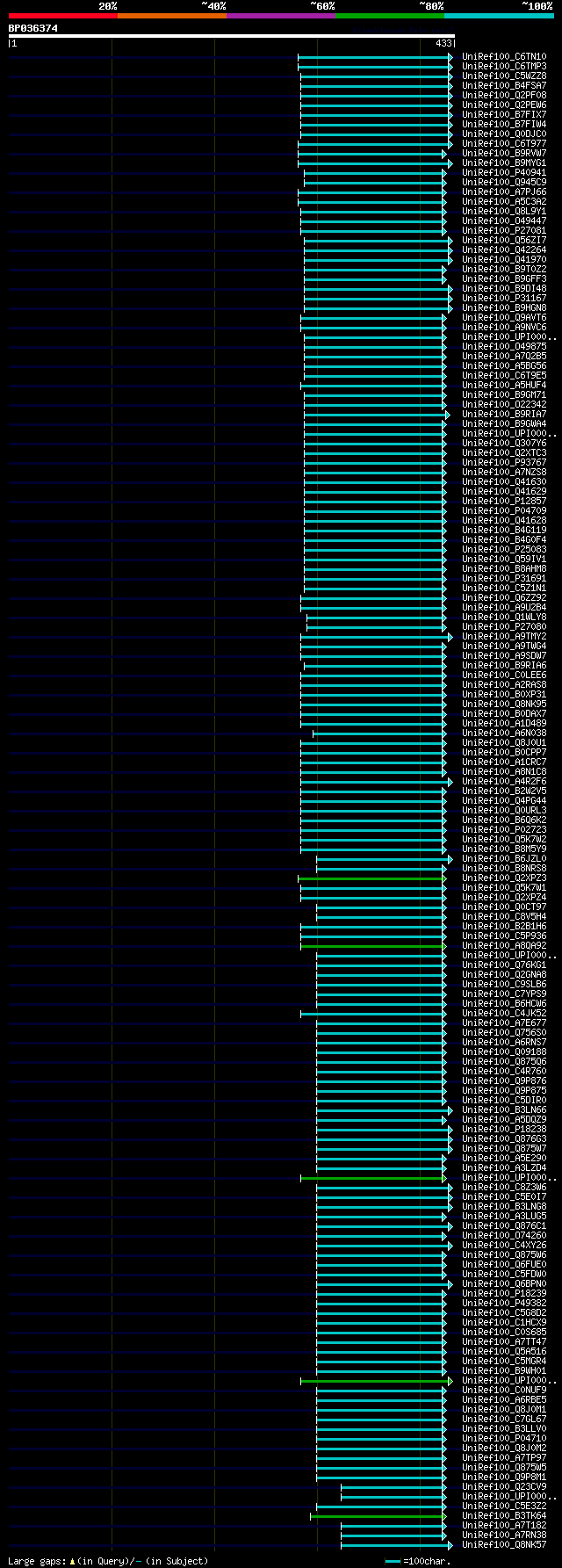Click the UniRef100_P25083 label
Image resolution: width=562 pixels, height=1568 pixels.
[x=504, y=549]
